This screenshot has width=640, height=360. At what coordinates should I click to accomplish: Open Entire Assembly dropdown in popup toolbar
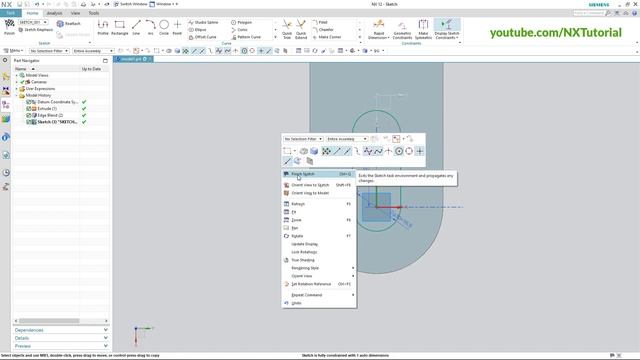pos(347,139)
